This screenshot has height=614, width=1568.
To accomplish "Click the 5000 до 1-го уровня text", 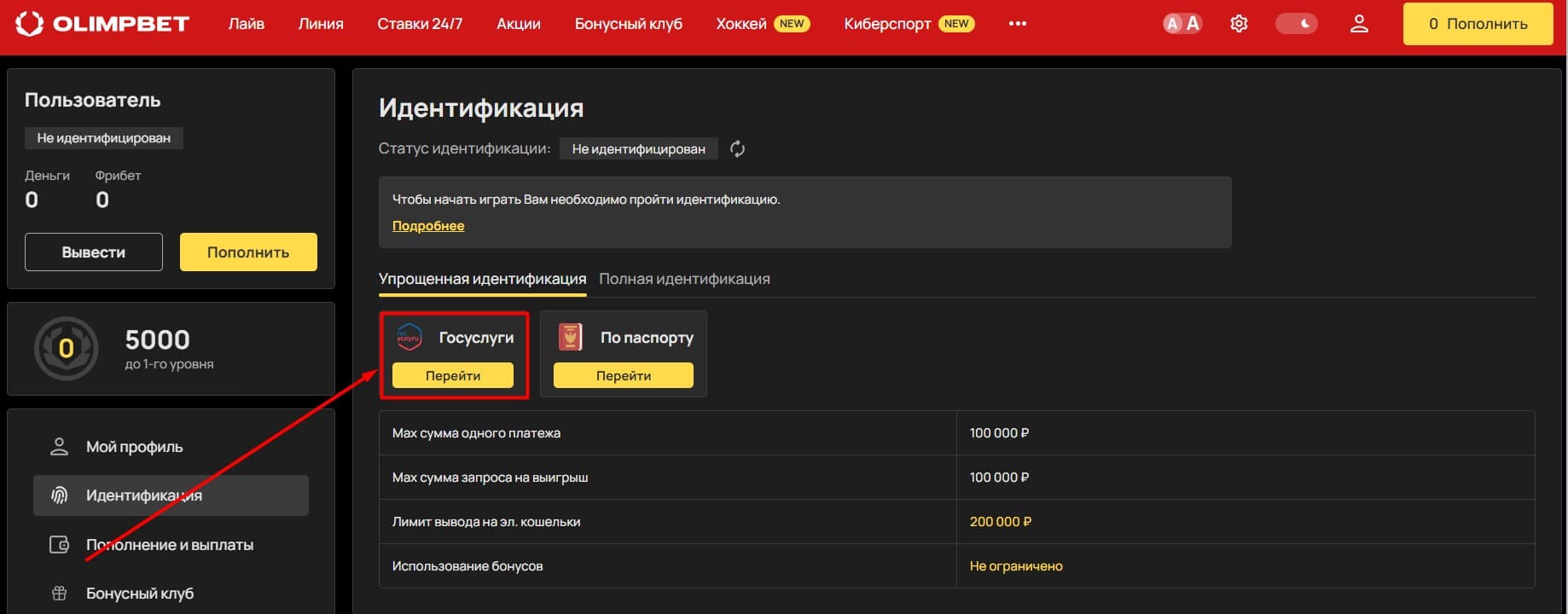I will point(169,349).
